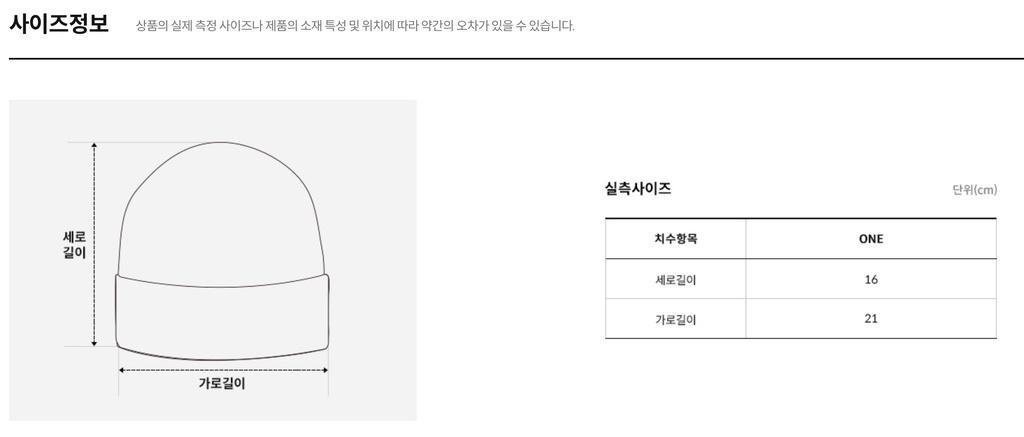Click the measurement disclaimer text at top

click(355, 26)
